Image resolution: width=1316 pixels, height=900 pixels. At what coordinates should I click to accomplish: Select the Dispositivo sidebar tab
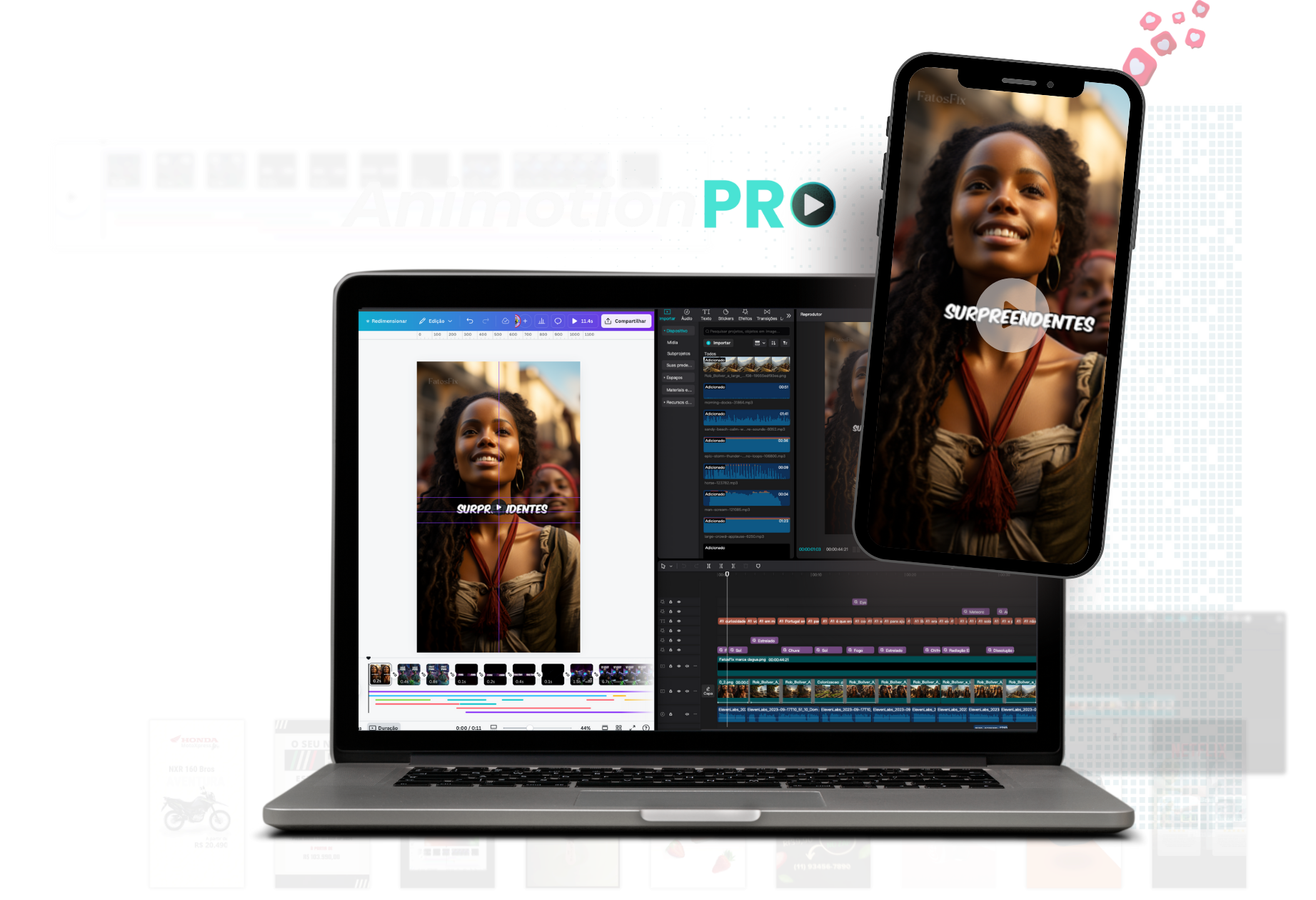point(677,331)
